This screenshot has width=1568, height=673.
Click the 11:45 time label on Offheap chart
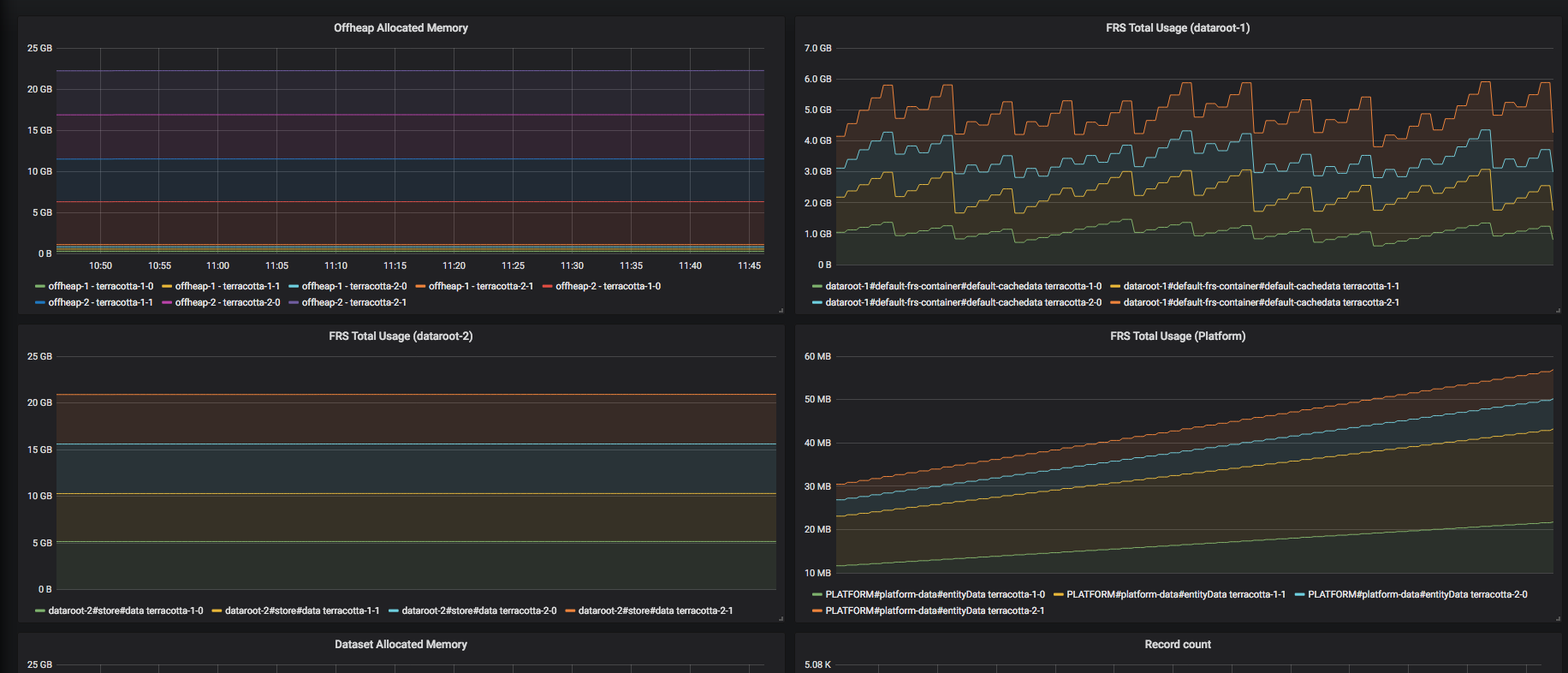[749, 265]
